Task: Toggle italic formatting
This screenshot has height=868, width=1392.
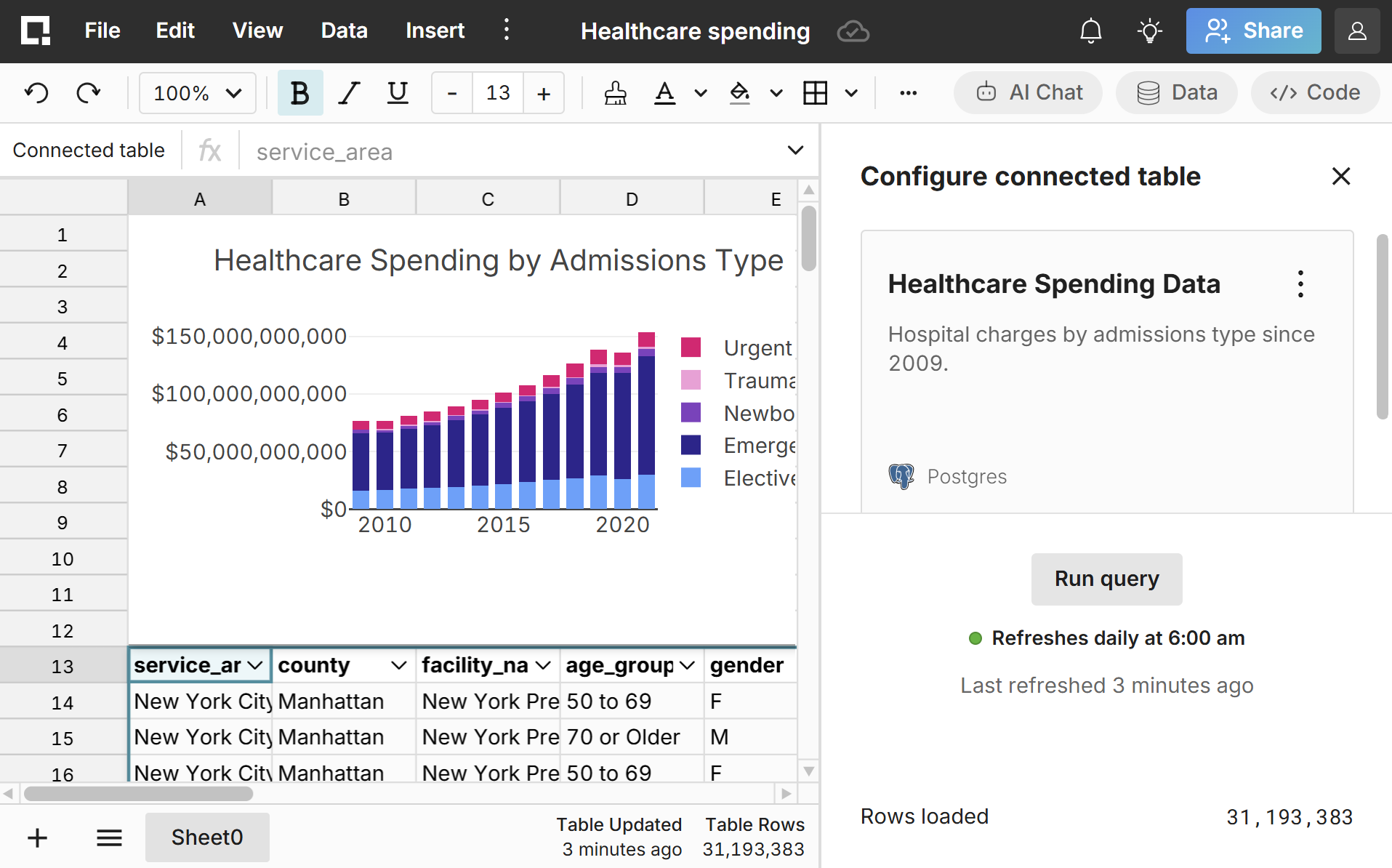Action: click(350, 93)
